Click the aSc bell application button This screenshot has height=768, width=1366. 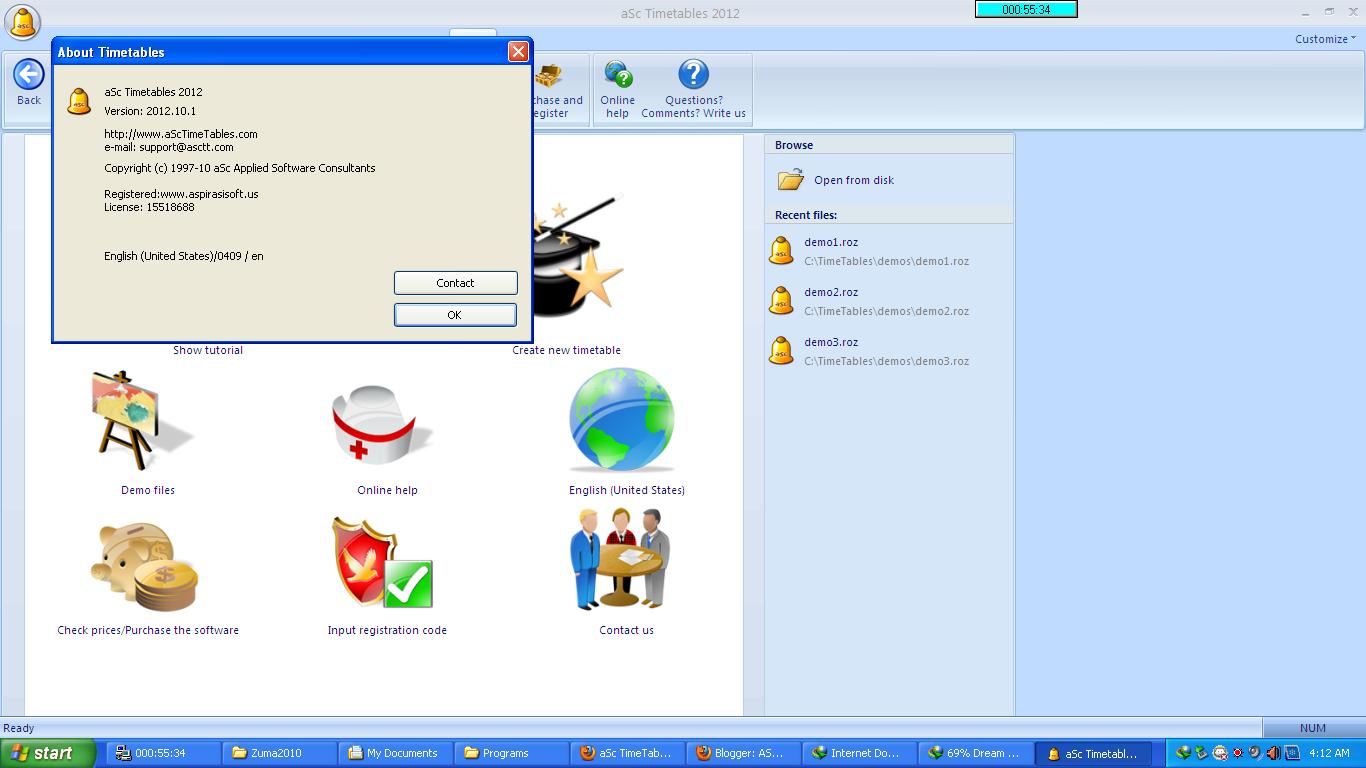pos(23,22)
